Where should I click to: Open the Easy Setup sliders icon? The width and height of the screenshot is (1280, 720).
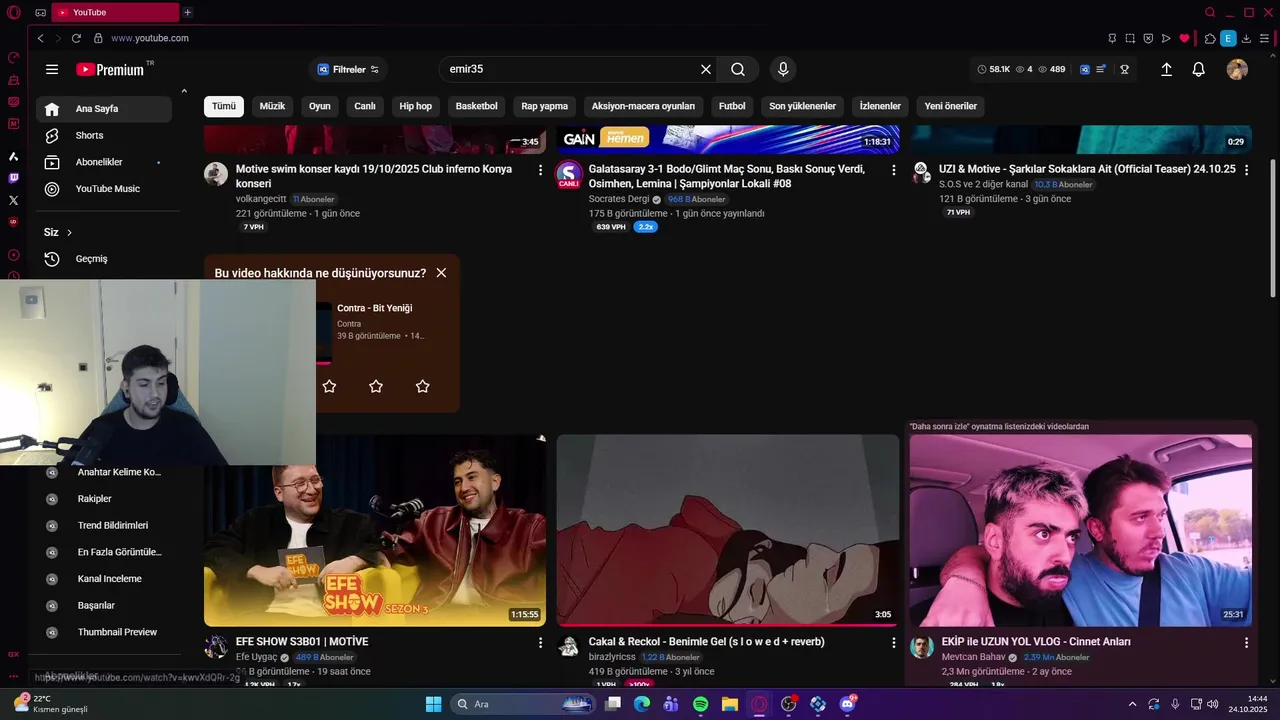[1264, 38]
